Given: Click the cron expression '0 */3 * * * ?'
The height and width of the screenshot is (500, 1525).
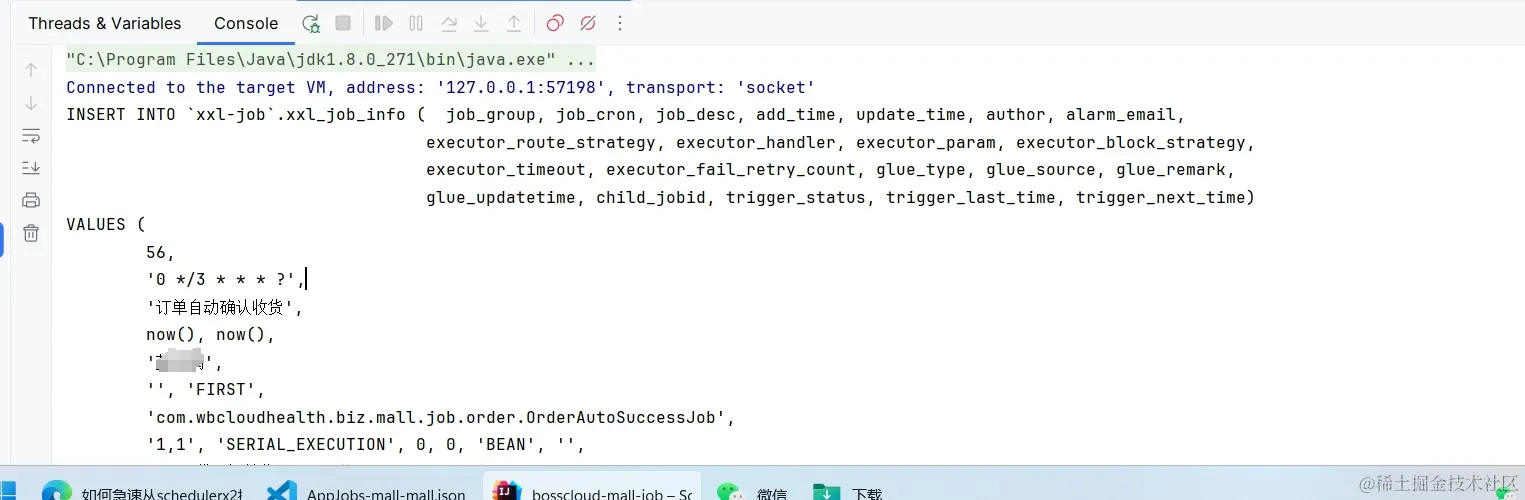Looking at the screenshot, I should (x=221, y=280).
